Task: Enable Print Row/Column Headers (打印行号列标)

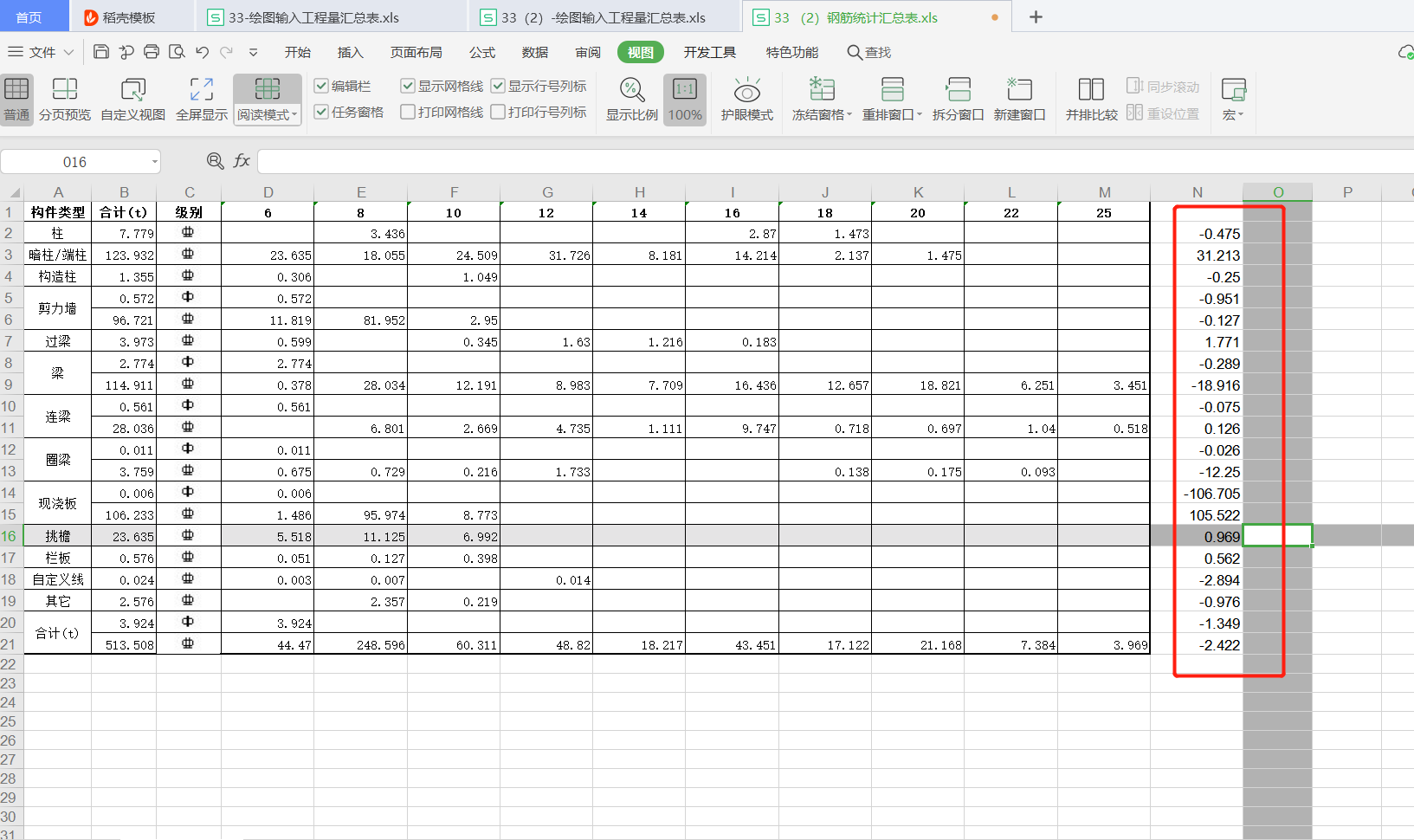Action: click(x=498, y=112)
